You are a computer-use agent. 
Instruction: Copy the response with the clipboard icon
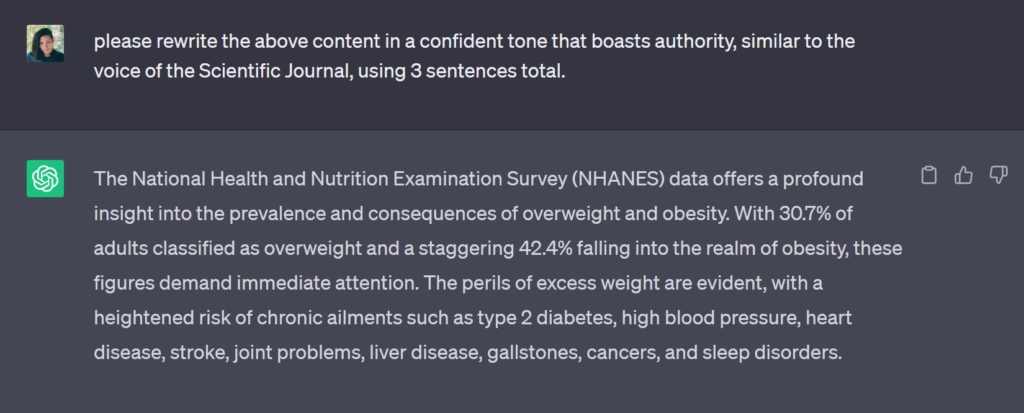click(x=929, y=176)
